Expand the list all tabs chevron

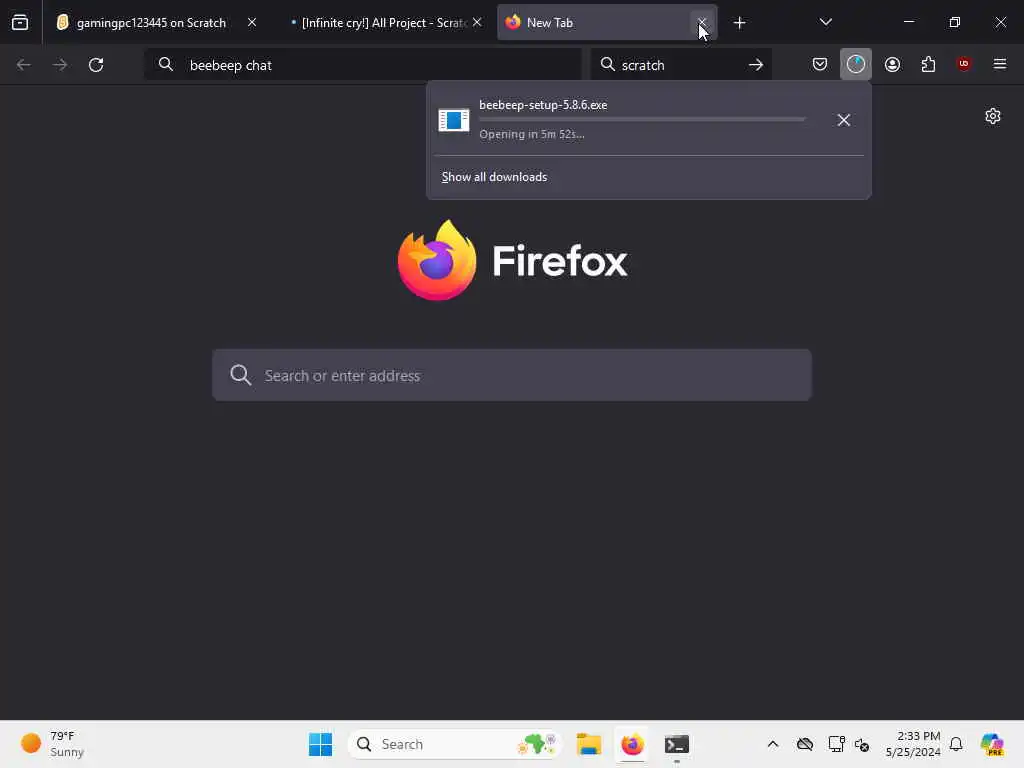[825, 23]
